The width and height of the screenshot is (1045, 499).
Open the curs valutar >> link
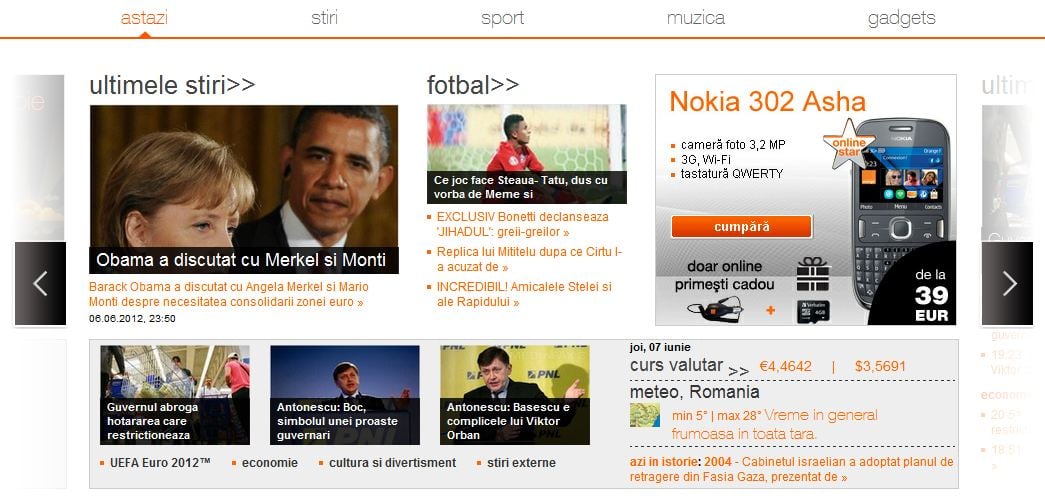coord(689,366)
